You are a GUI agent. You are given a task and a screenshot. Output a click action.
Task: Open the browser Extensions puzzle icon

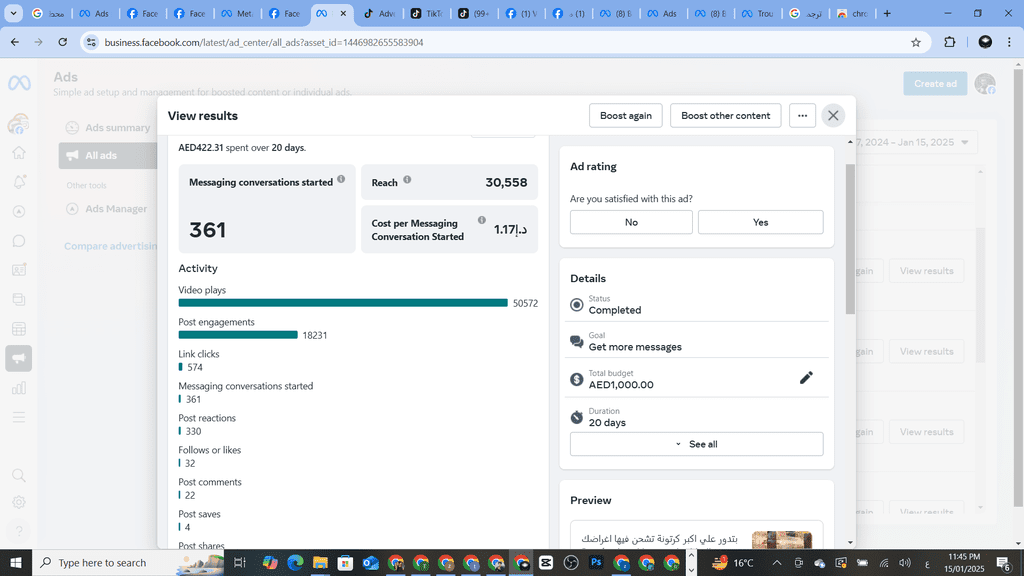950,43
